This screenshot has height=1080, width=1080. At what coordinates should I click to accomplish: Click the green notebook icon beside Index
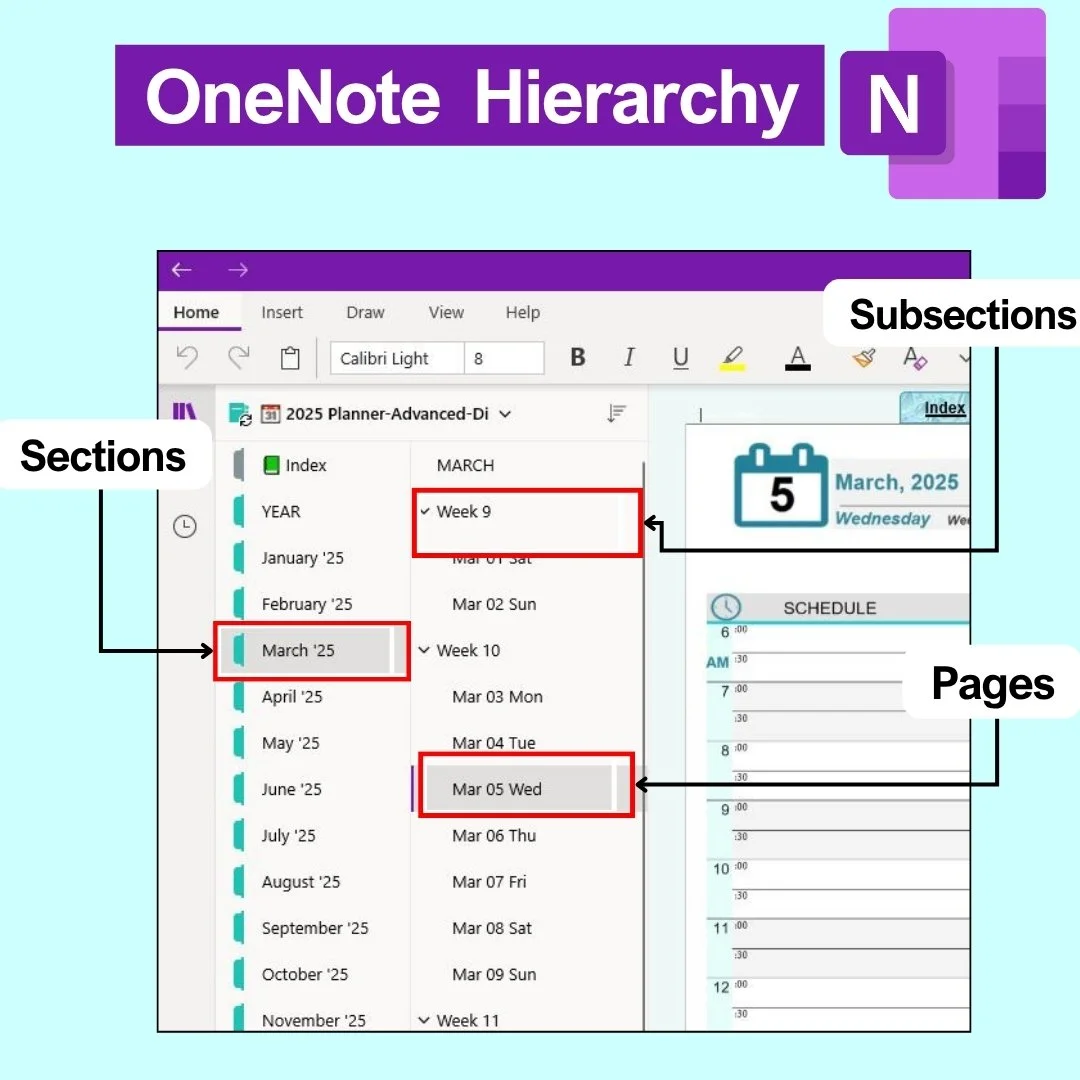coord(271,466)
